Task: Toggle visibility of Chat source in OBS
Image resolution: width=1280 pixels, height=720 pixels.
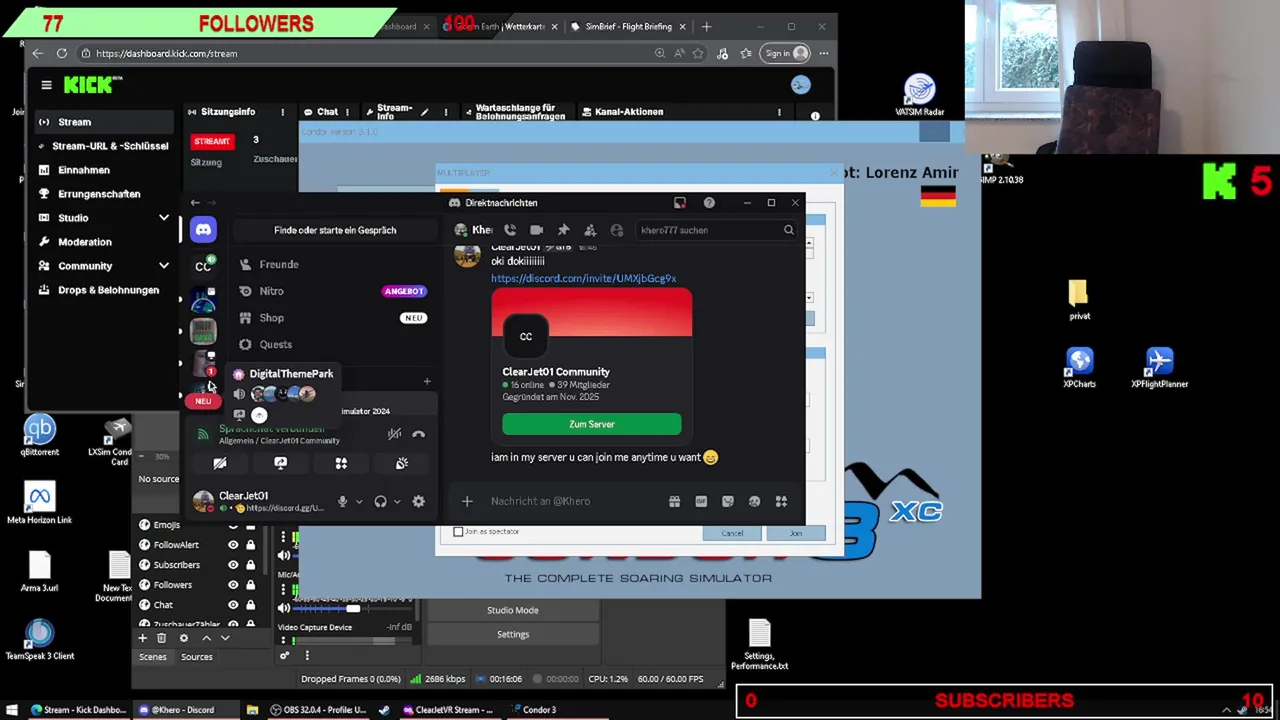Action: point(233,605)
